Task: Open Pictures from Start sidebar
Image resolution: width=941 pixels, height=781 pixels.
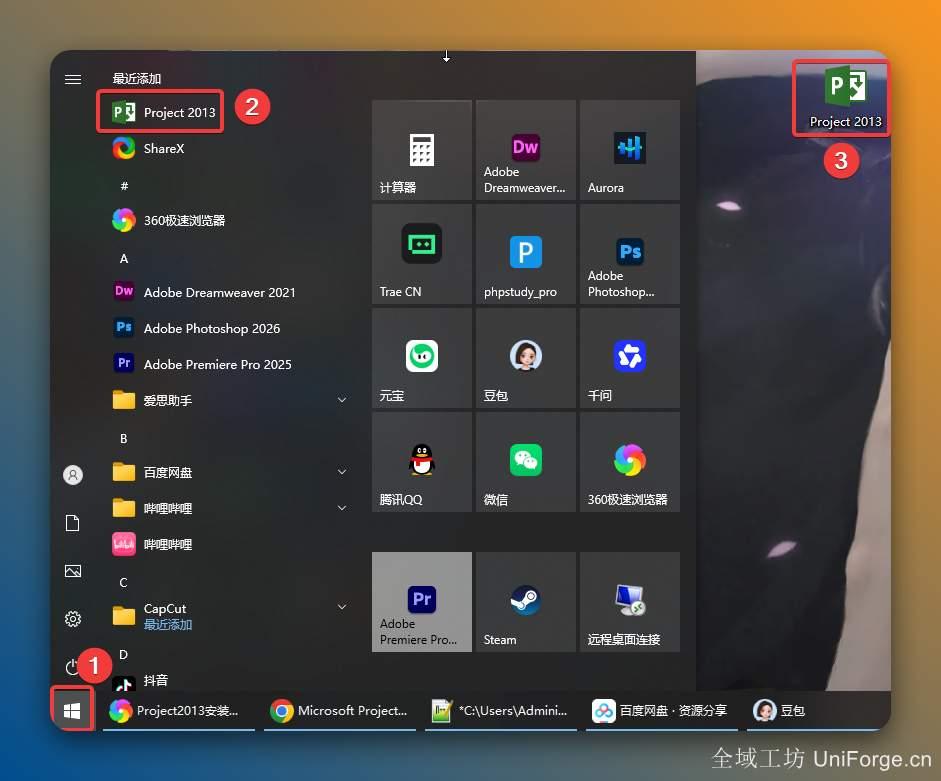Action: [73, 571]
